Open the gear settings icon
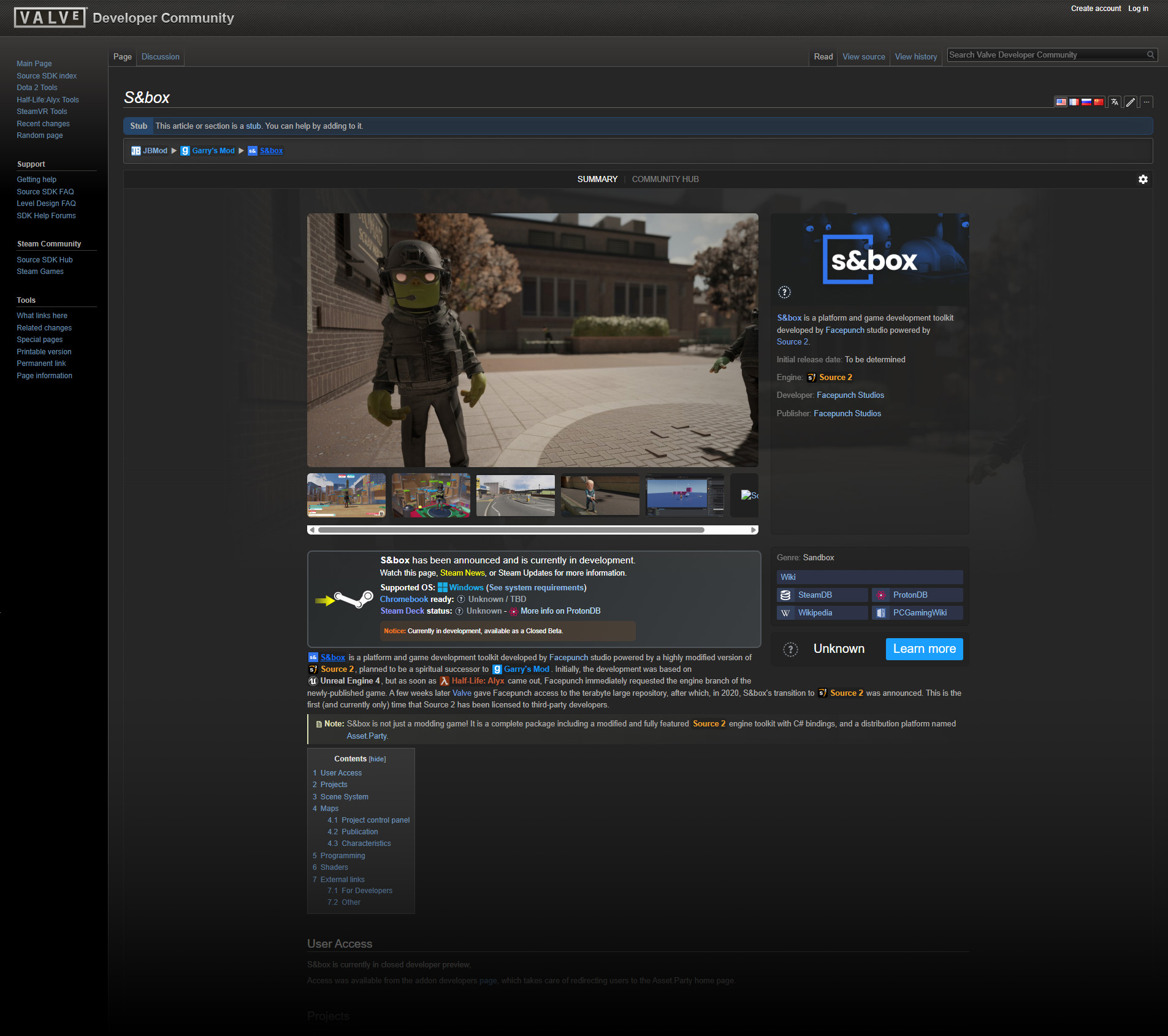Viewport: 1168px width, 1036px height. click(1143, 179)
